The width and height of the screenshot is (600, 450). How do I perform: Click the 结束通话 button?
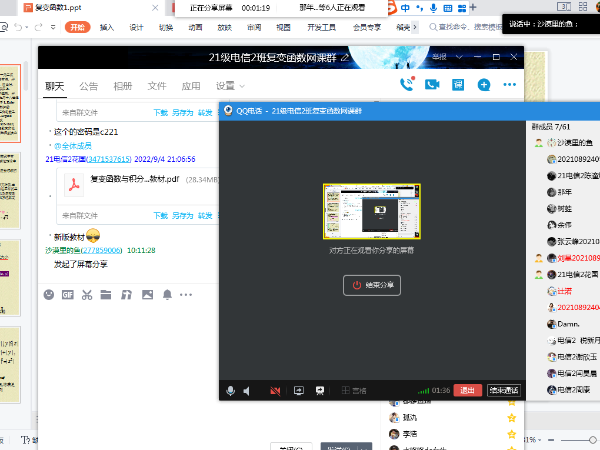coord(504,390)
